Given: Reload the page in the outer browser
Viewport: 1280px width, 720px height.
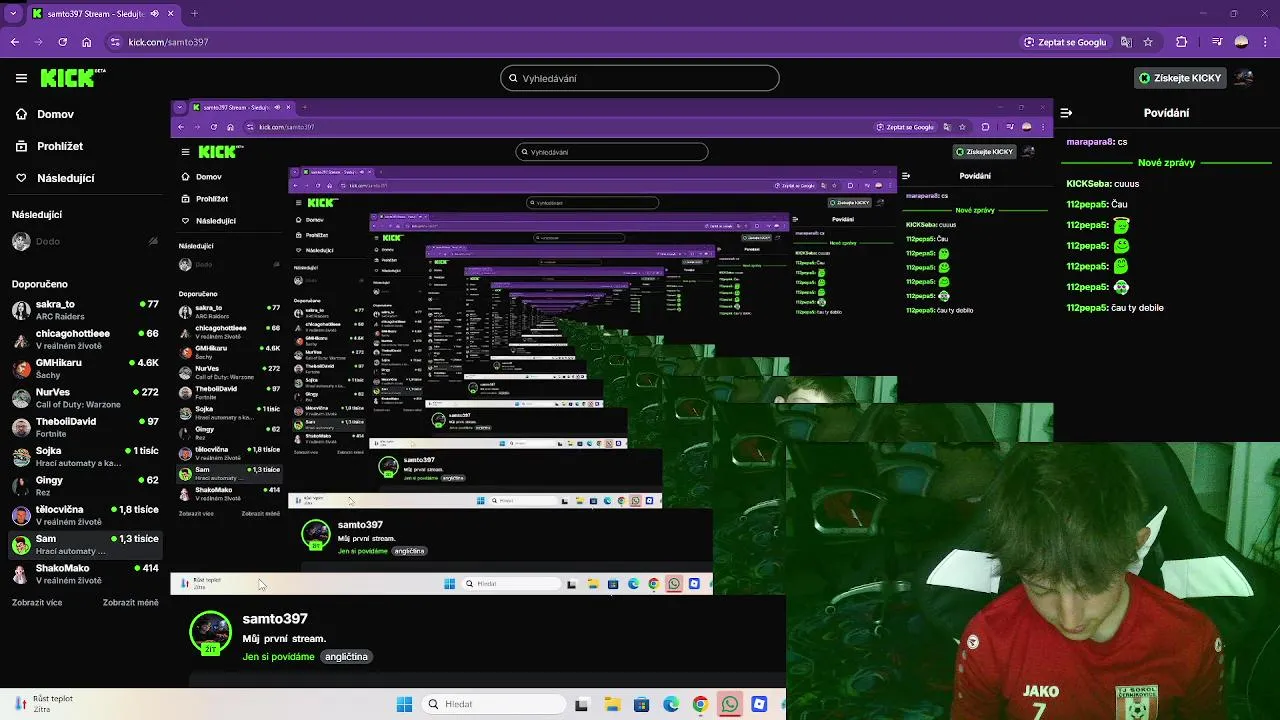Looking at the screenshot, I should (63, 42).
